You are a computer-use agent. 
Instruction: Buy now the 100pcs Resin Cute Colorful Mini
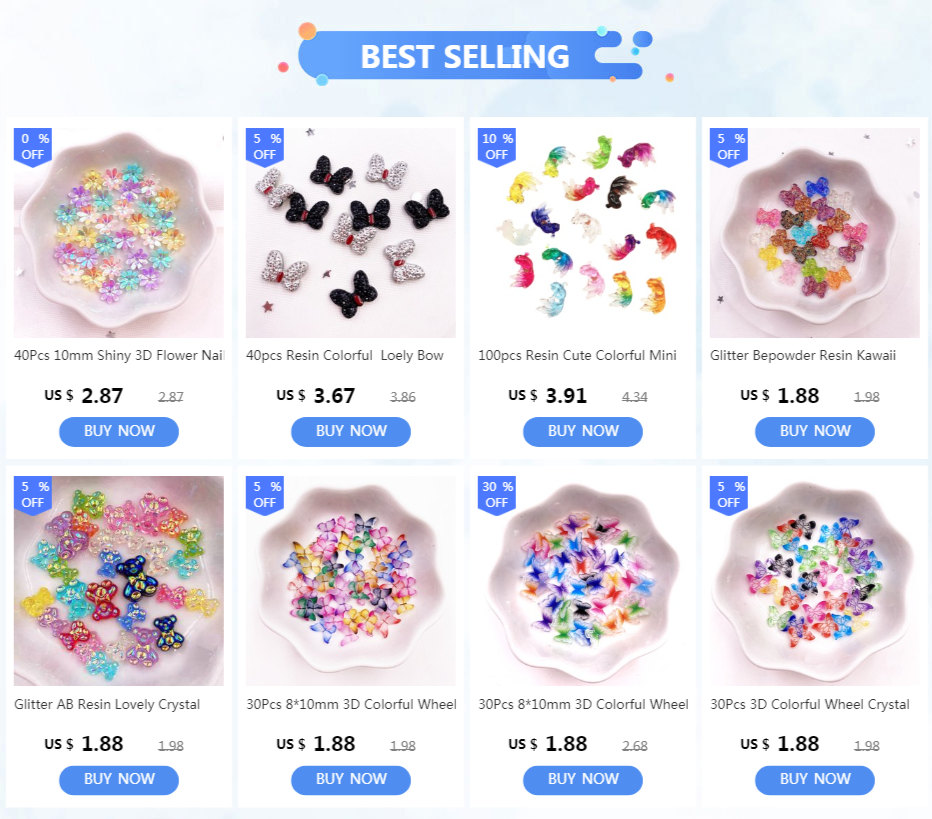[582, 431]
